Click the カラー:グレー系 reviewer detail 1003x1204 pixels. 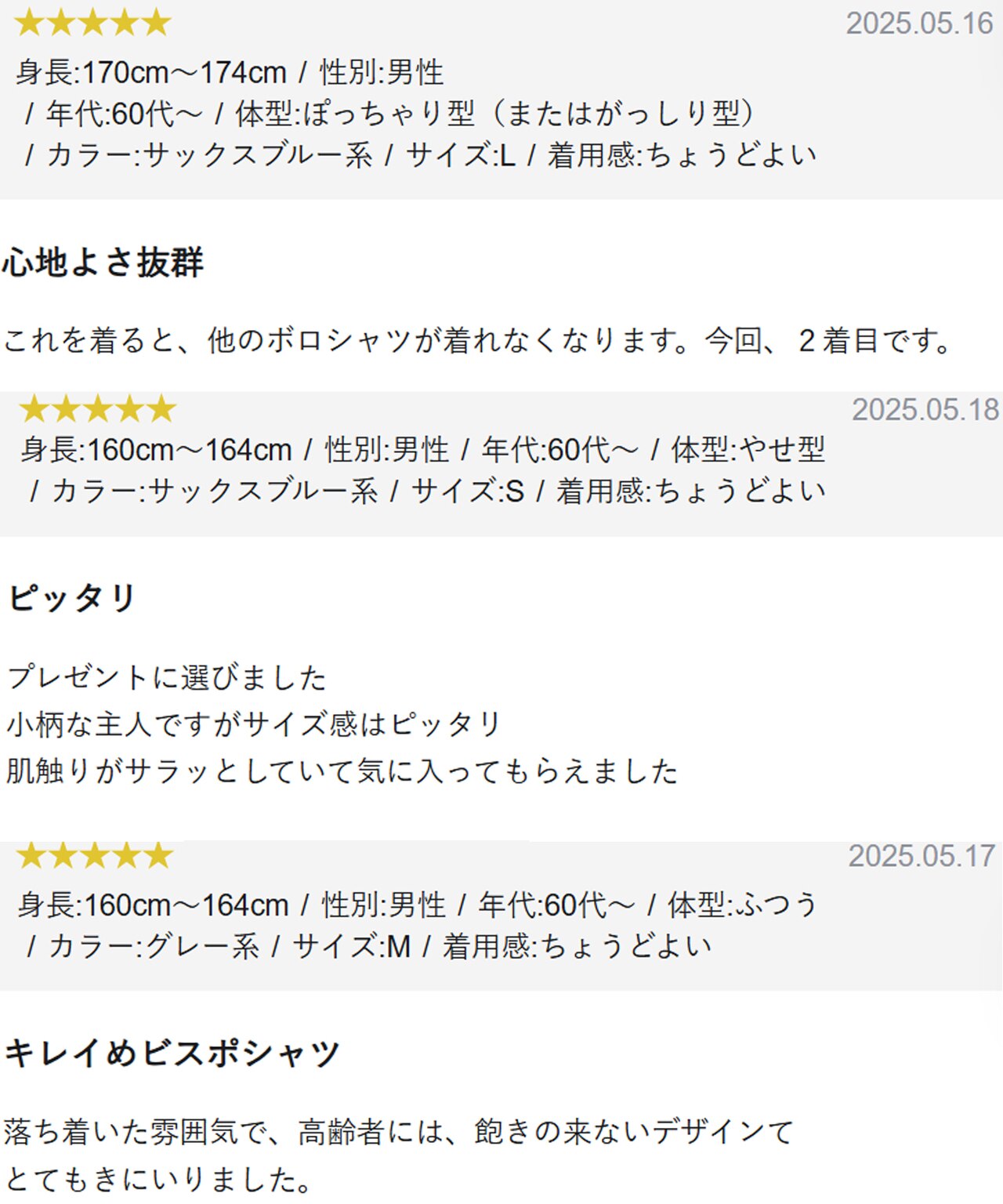tap(154, 947)
